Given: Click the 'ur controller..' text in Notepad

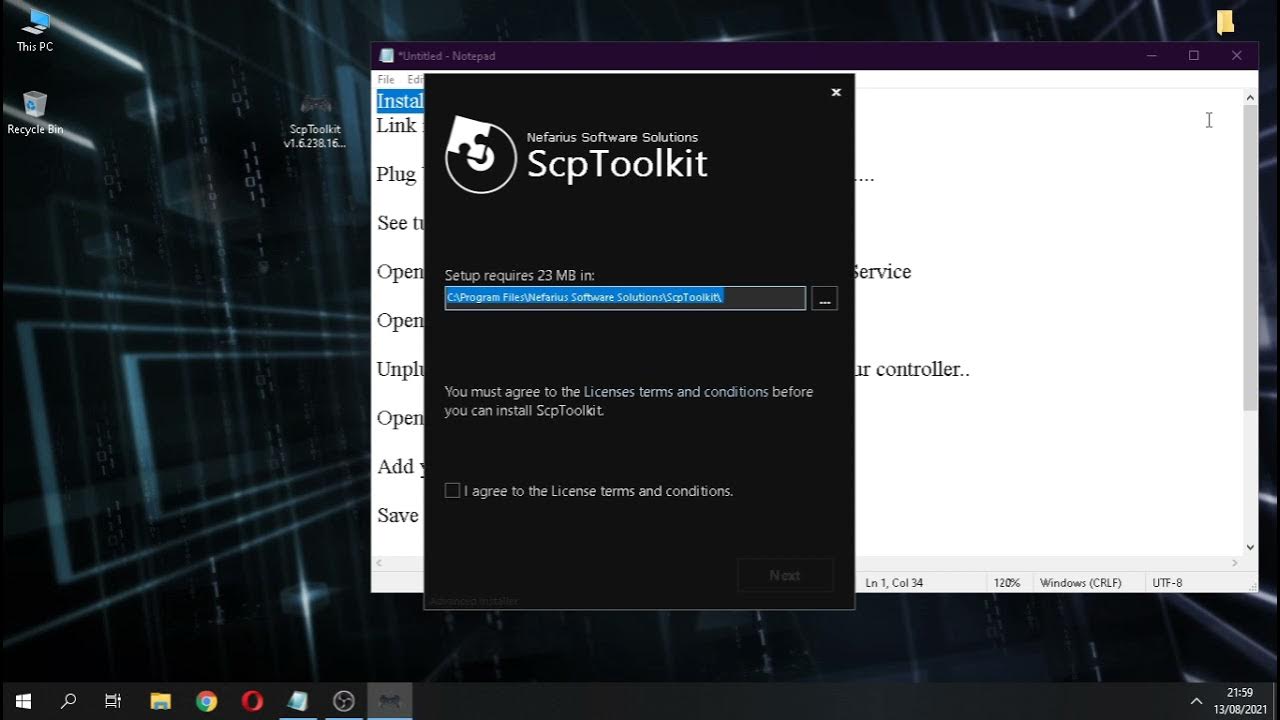Looking at the screenshot, I should coord(912,369).
